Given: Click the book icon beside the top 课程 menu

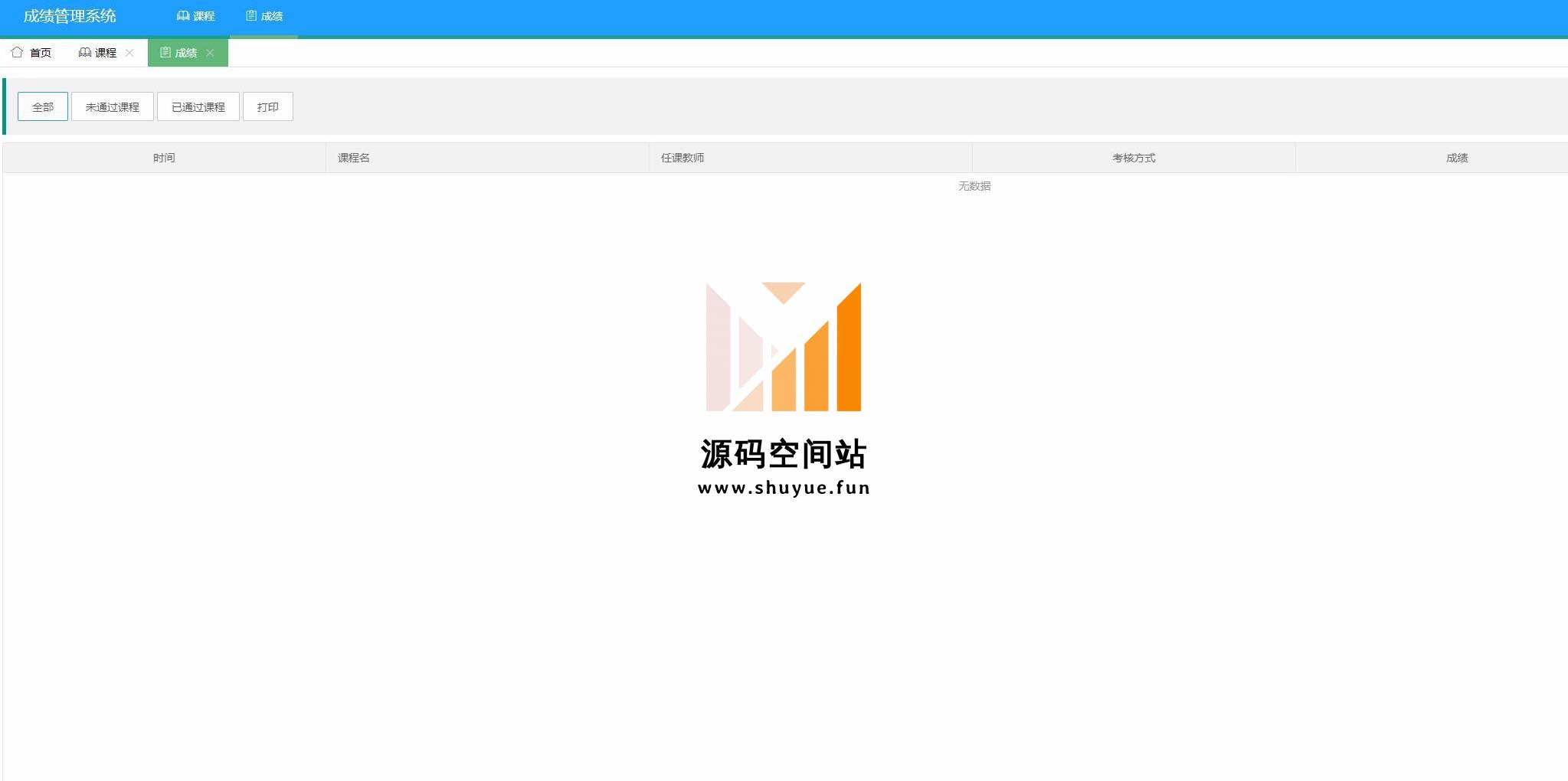Looking at the screenshot, I should tap(183, 16).
